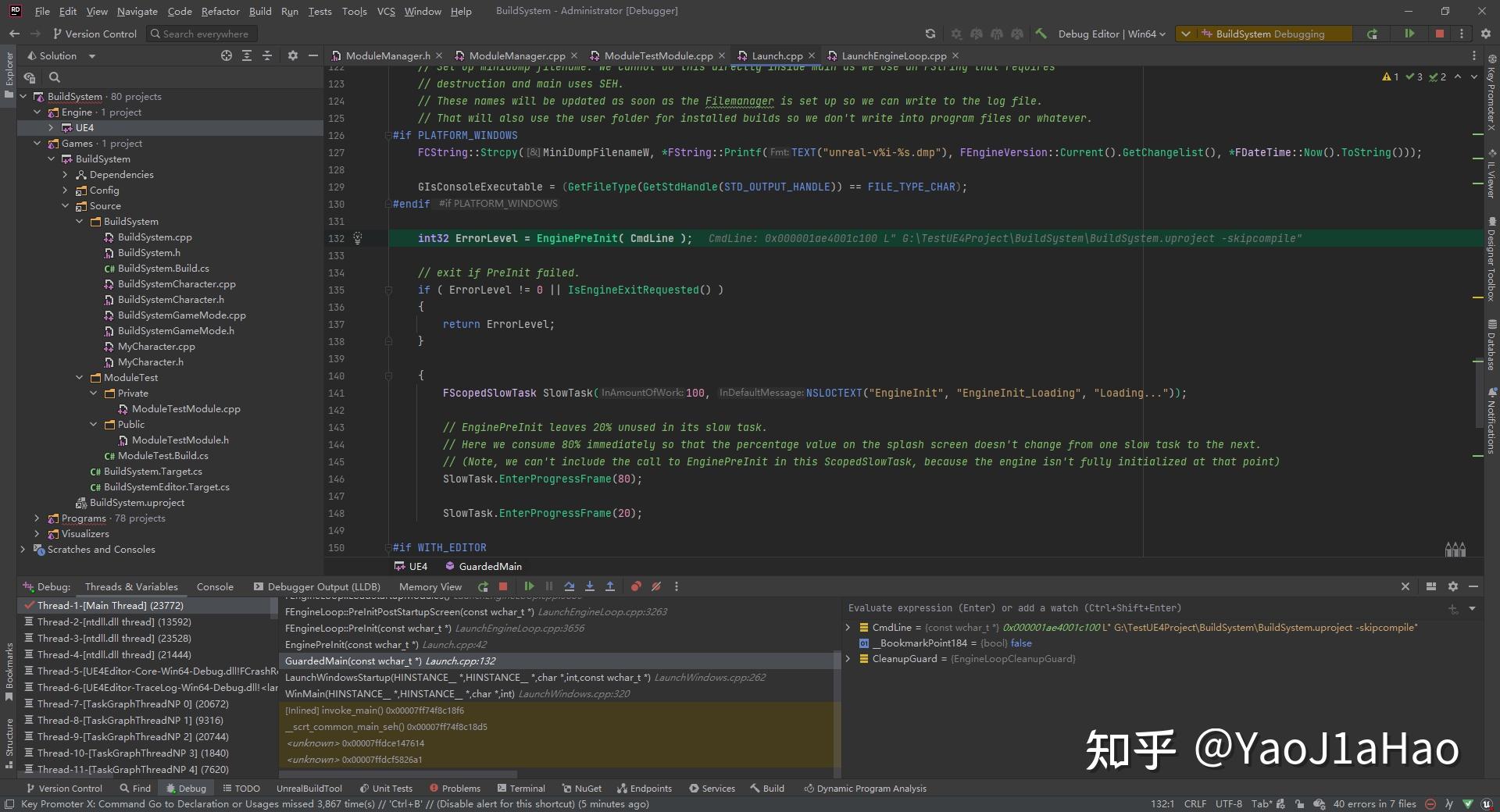Toggle the View Breakpoints dialog icon
The width and height of the screenshot is (1500, 812).
635,586
